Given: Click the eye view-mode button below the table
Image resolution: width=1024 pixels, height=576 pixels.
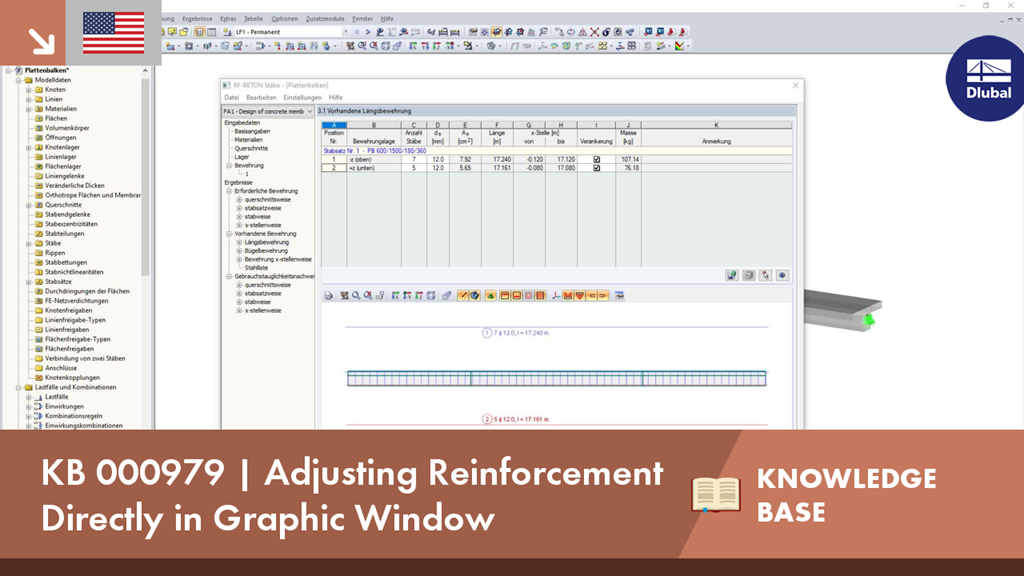Looking at the screenshot, I should pos(782,276).
